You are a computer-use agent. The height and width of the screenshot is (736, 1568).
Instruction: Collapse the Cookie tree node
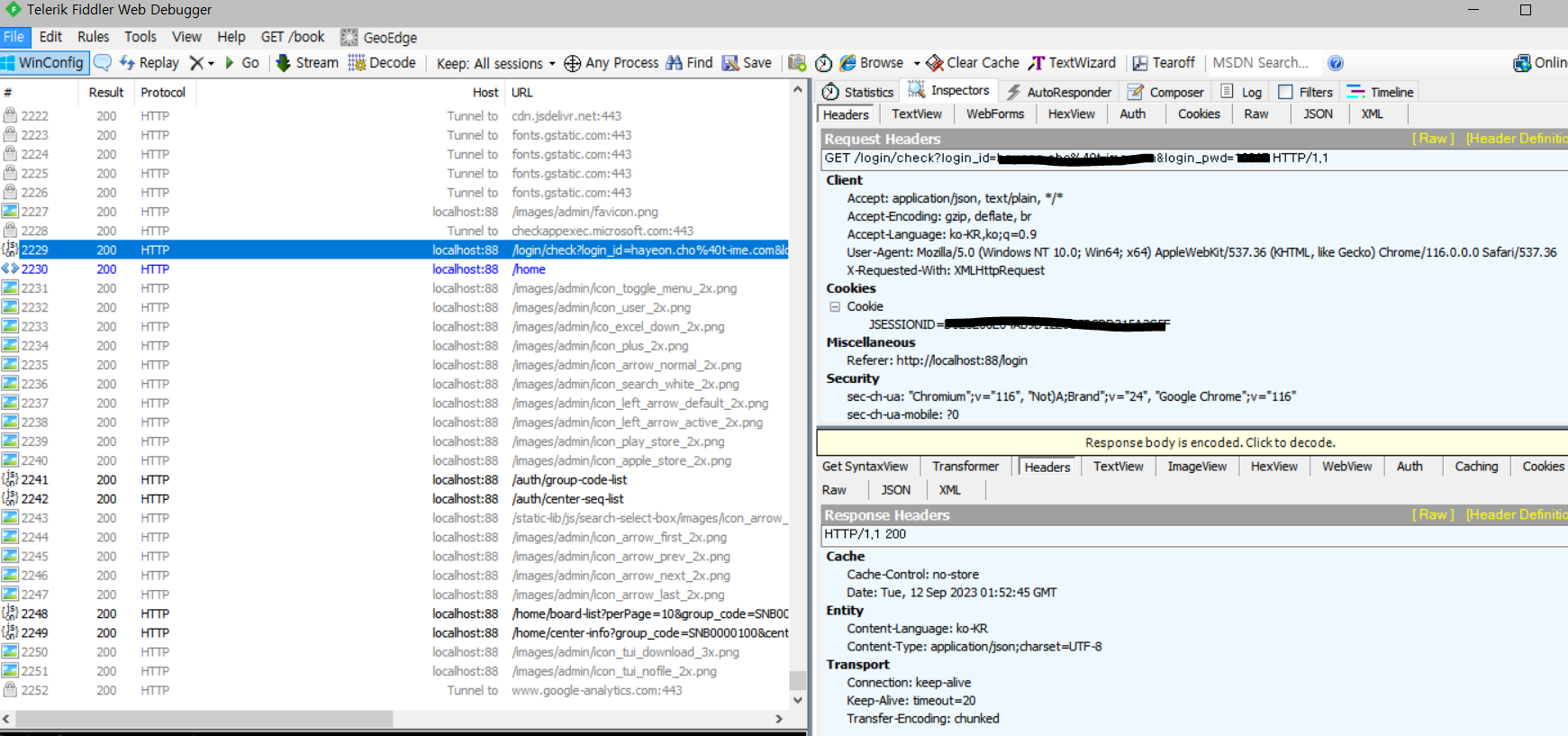(835, 306)
